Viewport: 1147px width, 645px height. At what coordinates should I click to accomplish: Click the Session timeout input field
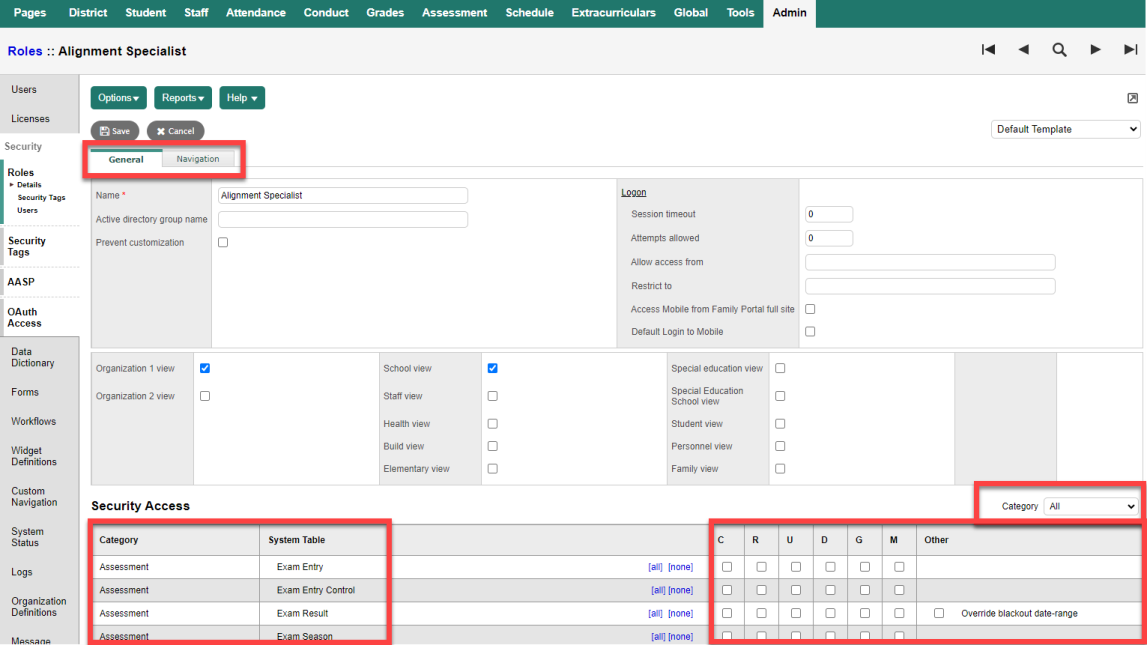pos(829,214)
